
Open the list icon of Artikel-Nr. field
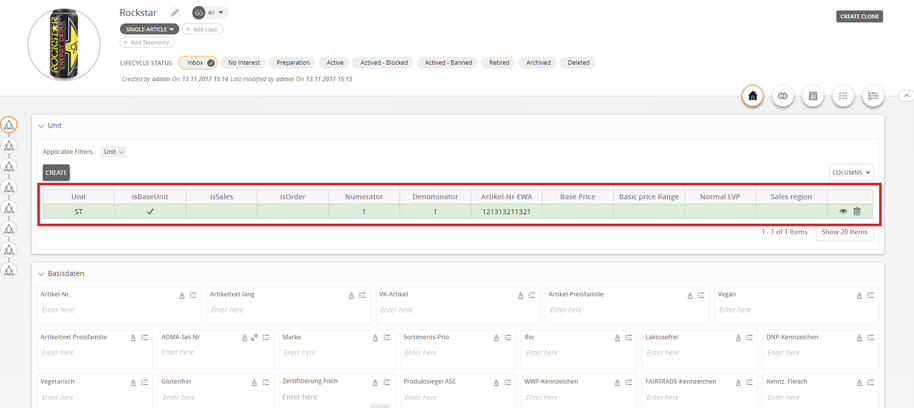pyautogui.click(x=193, y=296)
